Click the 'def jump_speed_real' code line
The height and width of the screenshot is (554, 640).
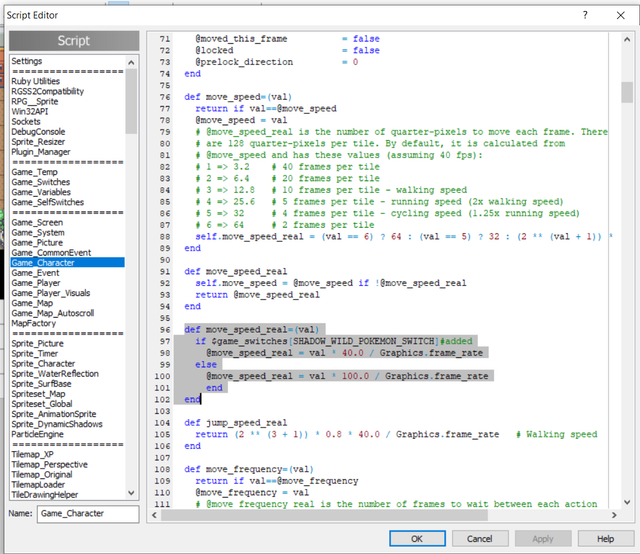pyautogui.click(x=236, y=423)
